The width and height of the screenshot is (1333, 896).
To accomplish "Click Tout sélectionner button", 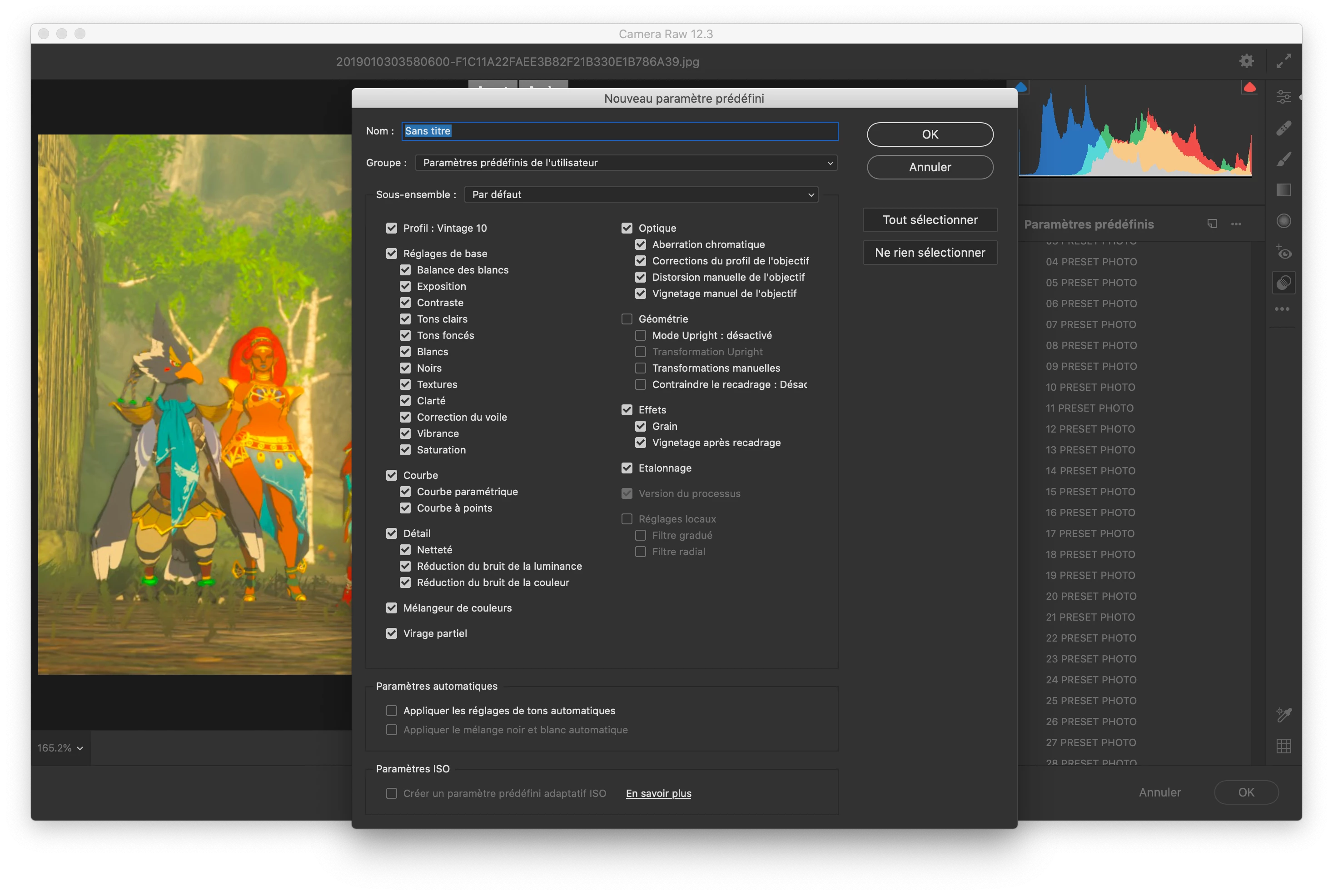I will [930, 220].
